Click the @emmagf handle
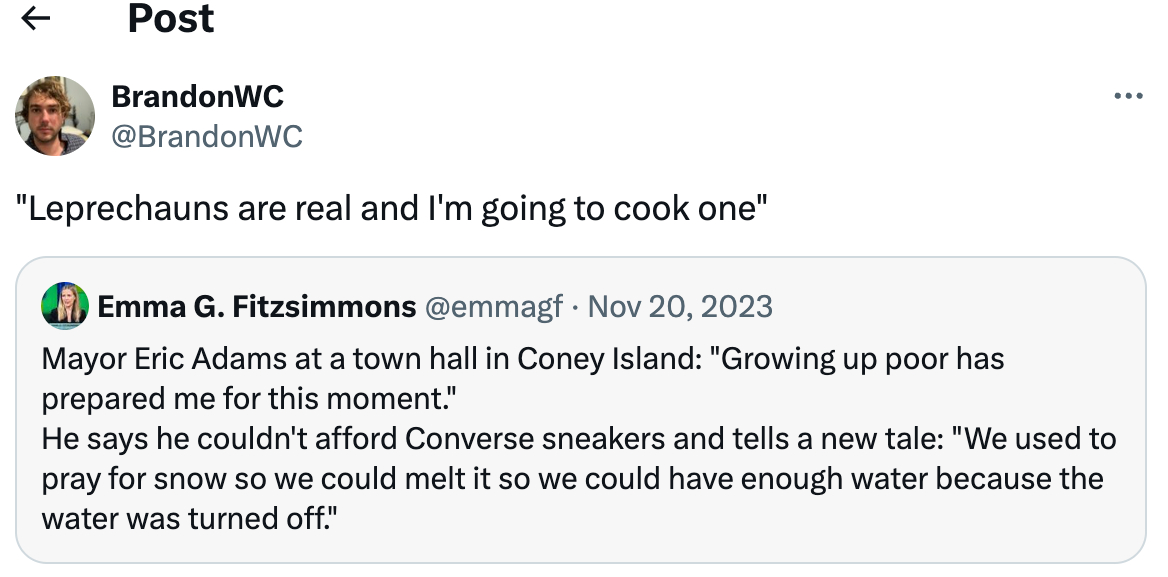The height and width of the screenshot is (577, 1168). pyautogui.click(x=494, y=306)
